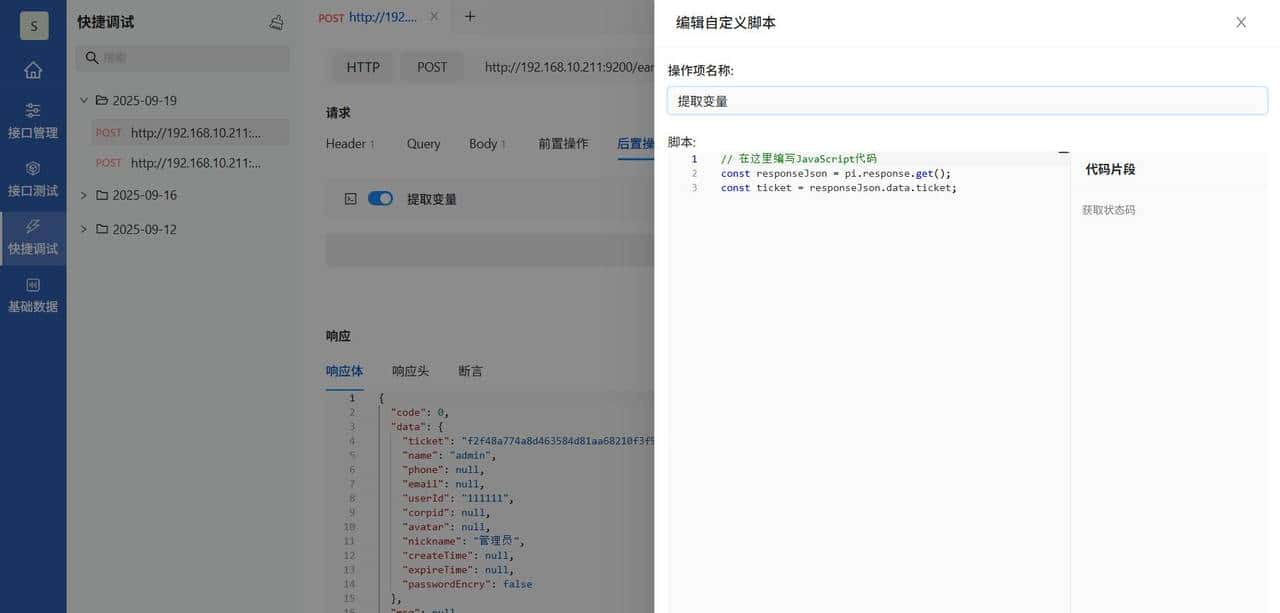
Task: Click the POST method button beside HTTP
Action: coord(432,67)
